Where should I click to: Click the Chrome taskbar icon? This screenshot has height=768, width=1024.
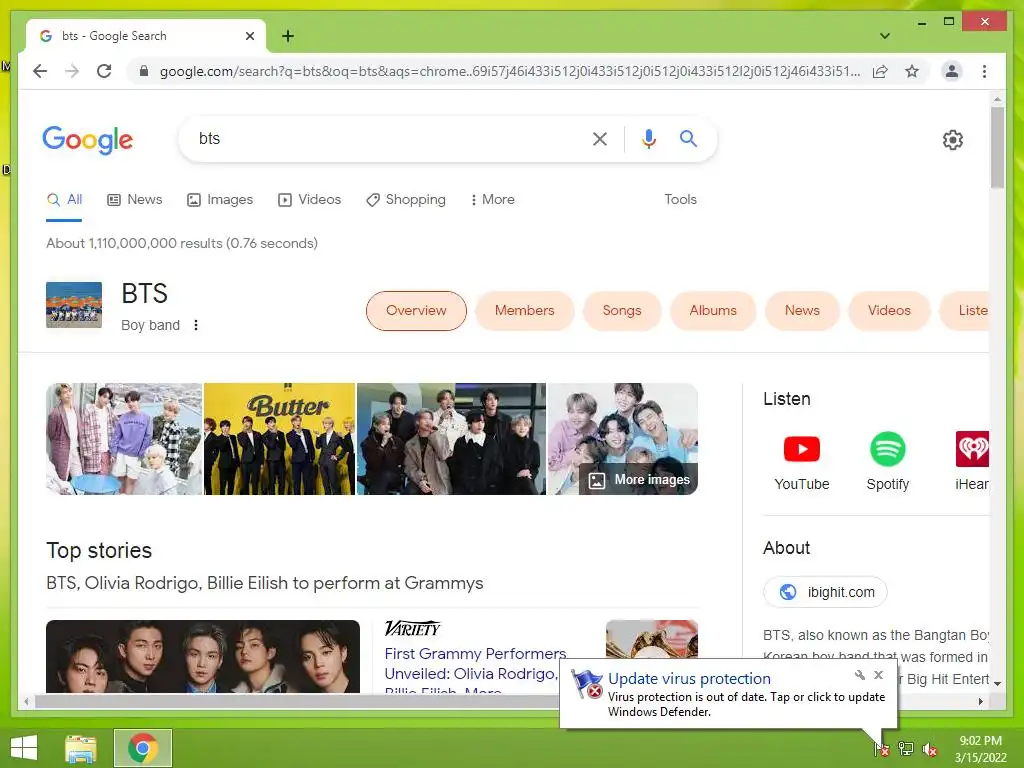coord(143,748)
